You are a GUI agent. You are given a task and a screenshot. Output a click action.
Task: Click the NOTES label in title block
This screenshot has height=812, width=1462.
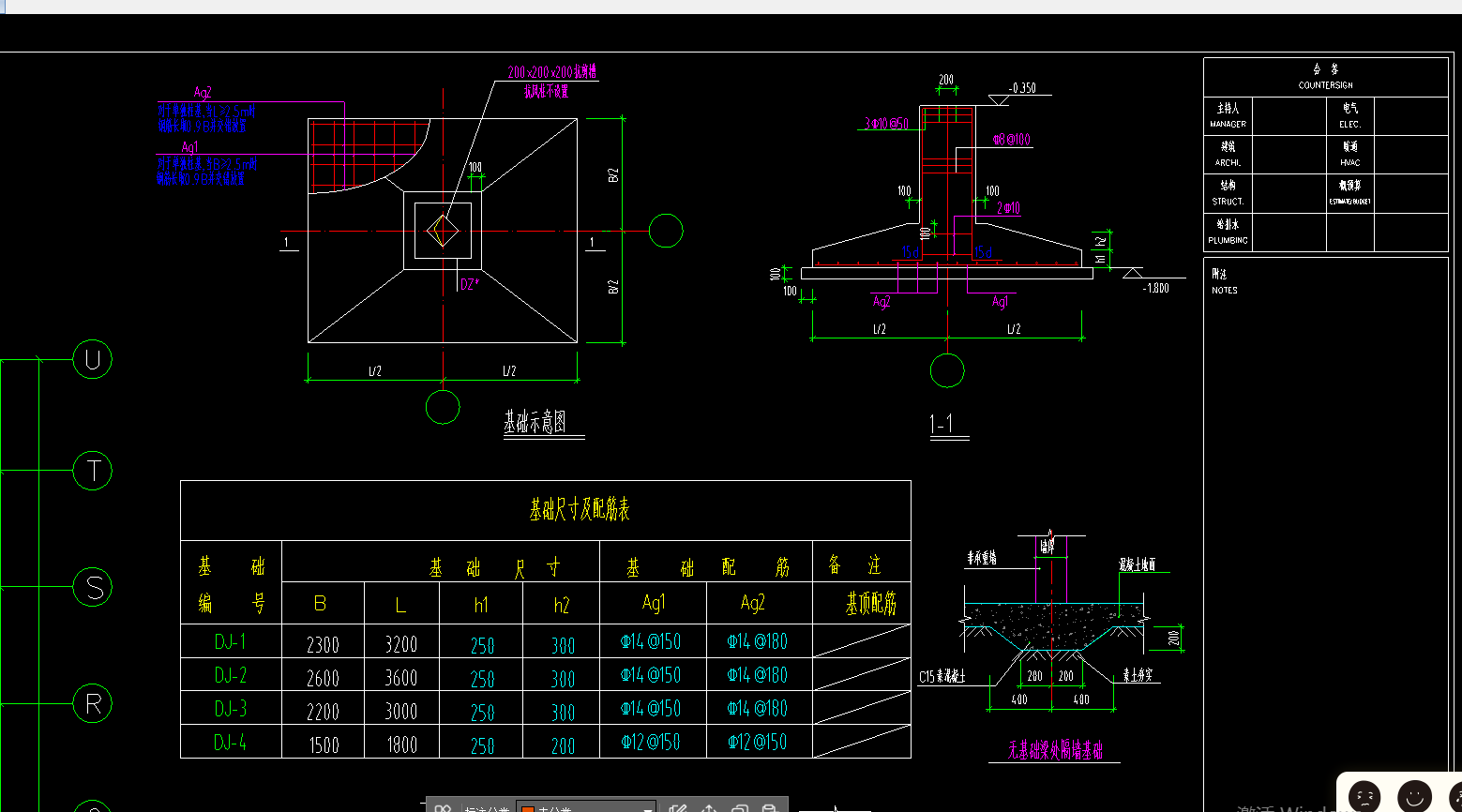tap(1224, 291)
